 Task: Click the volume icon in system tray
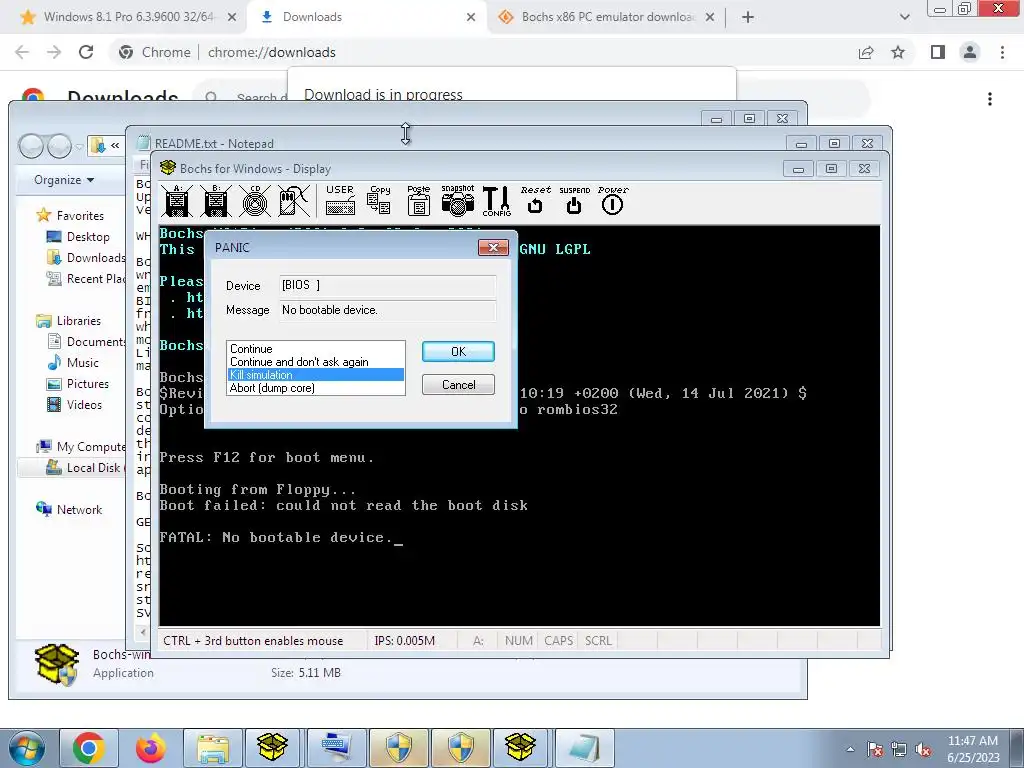(x=923, y=749)
